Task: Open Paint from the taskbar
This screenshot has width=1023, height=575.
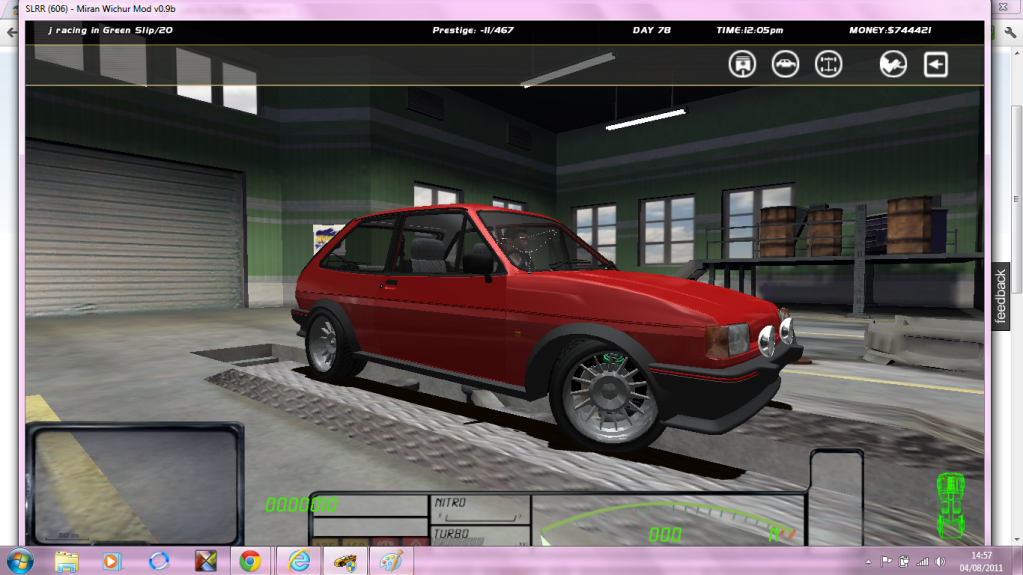Action: tap(391, 561)
